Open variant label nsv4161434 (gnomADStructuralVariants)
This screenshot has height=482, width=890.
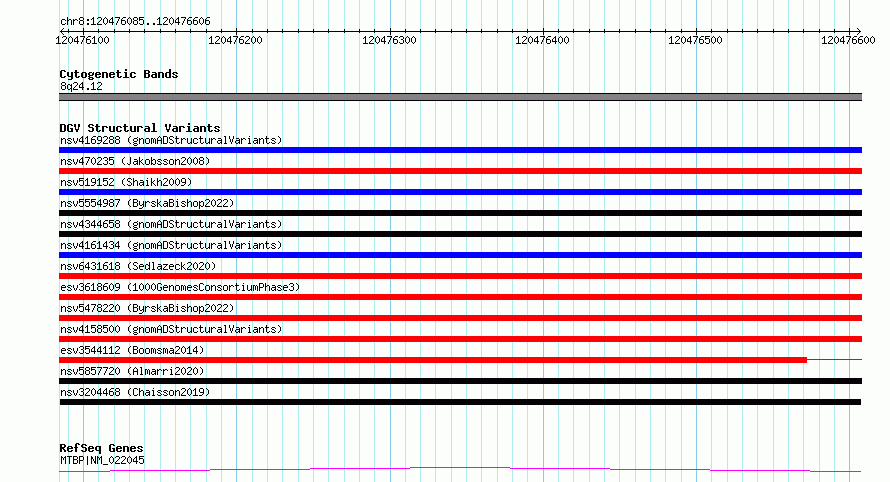(171, 245)
